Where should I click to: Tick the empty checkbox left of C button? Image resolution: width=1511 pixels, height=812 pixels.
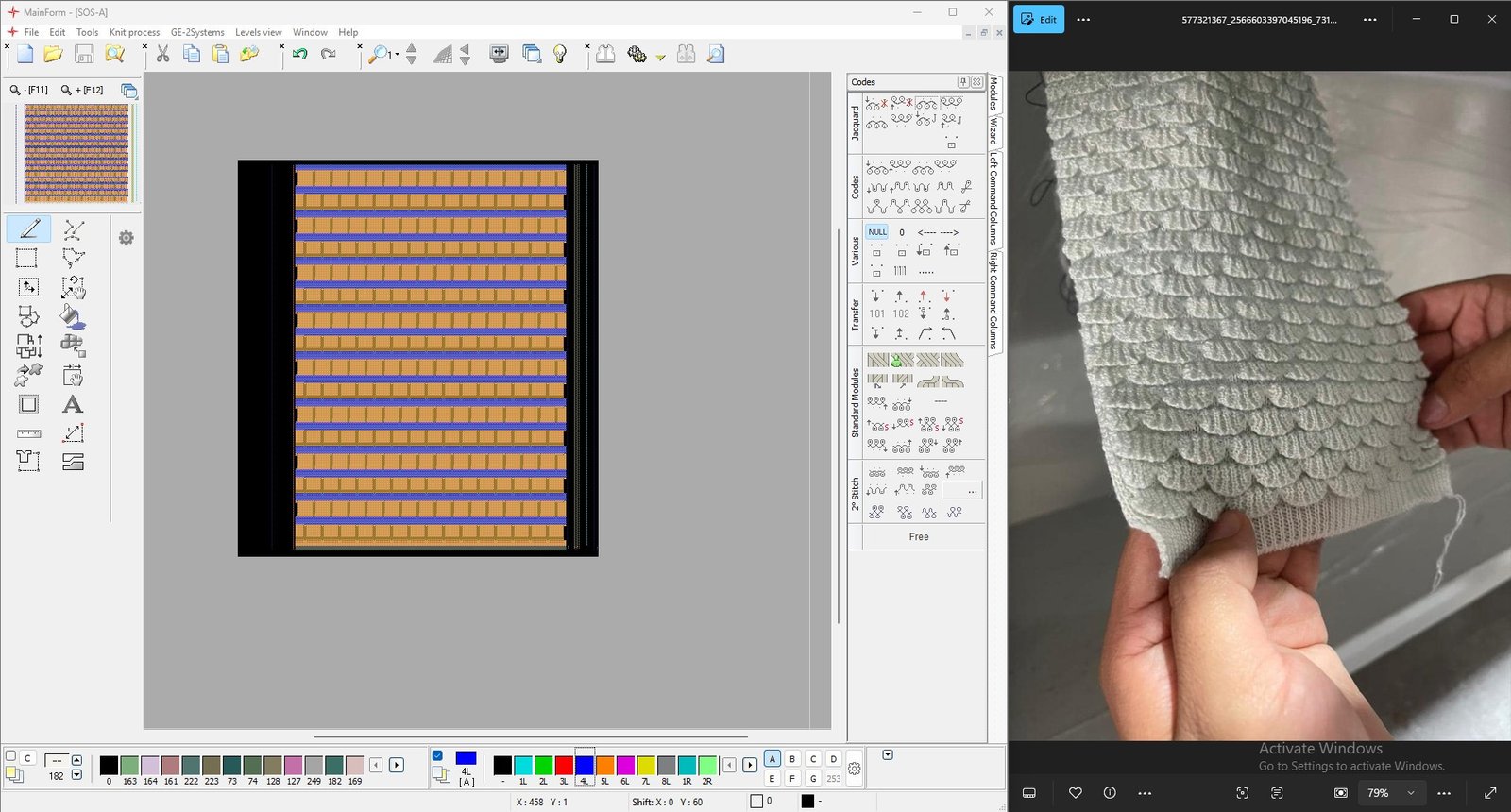tap(10, 755)
